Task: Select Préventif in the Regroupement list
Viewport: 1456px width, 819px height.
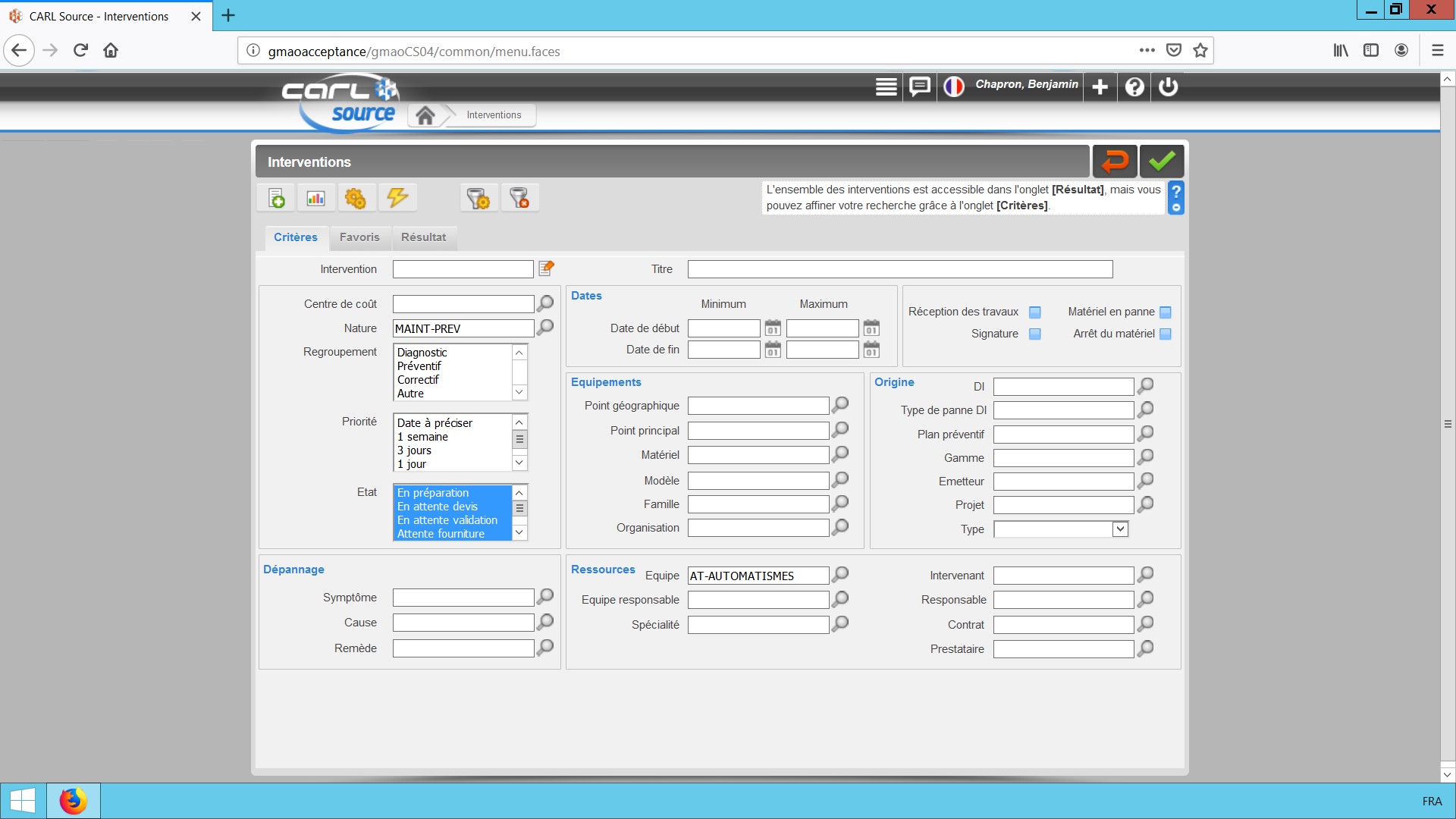Action: (419, 366)
